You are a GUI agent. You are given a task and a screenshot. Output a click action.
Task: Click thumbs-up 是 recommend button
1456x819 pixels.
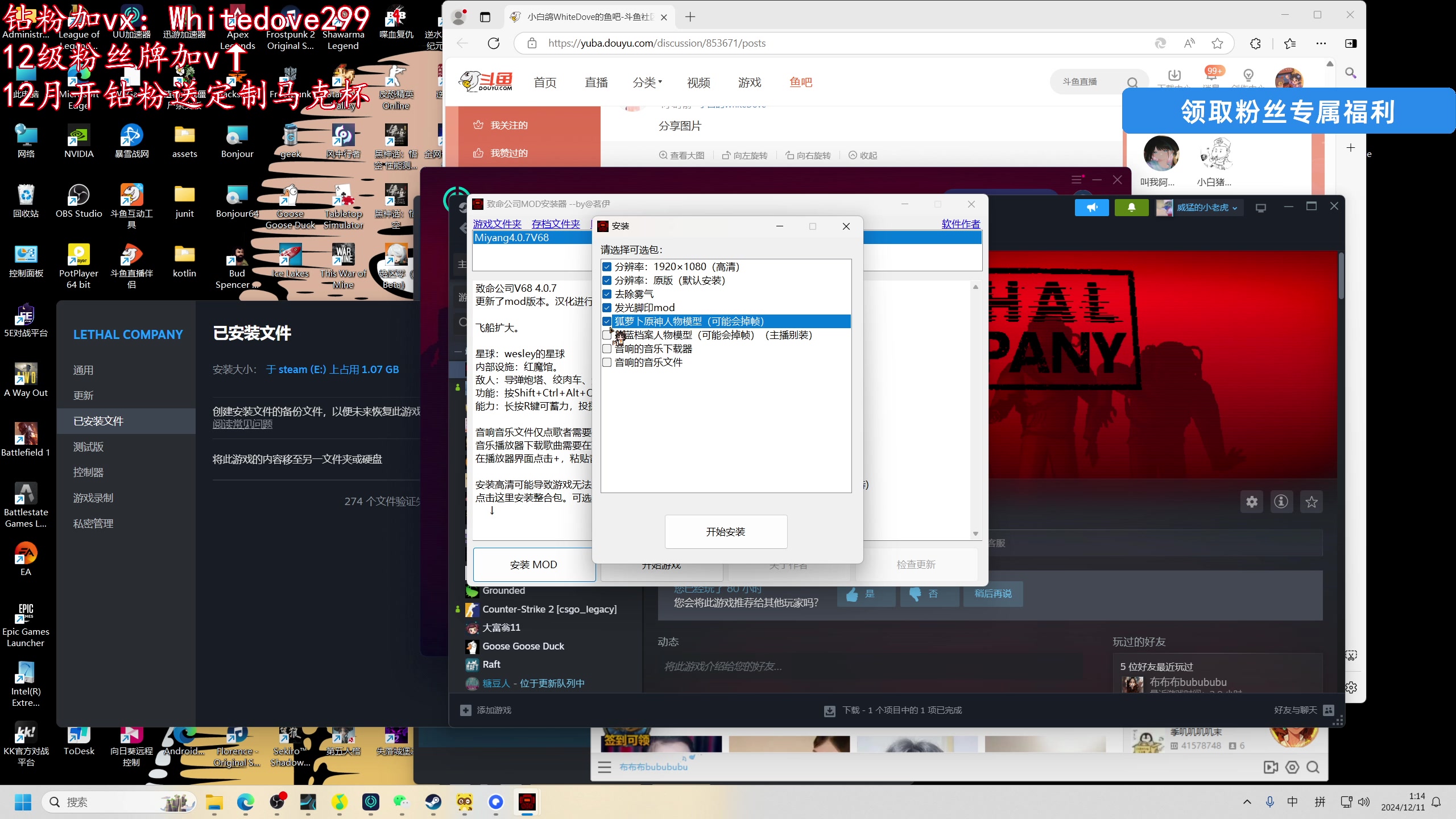[x=866, y=594]
